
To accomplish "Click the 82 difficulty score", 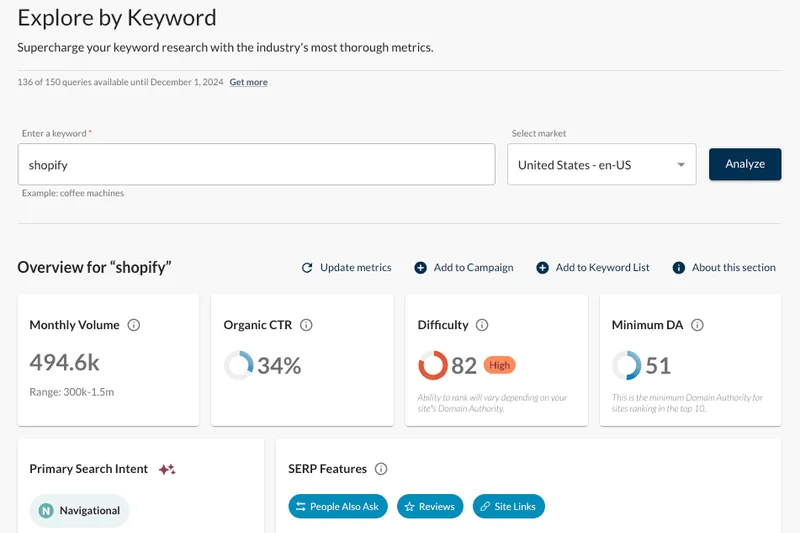I will pyautogui.click(x=464, y=366).
